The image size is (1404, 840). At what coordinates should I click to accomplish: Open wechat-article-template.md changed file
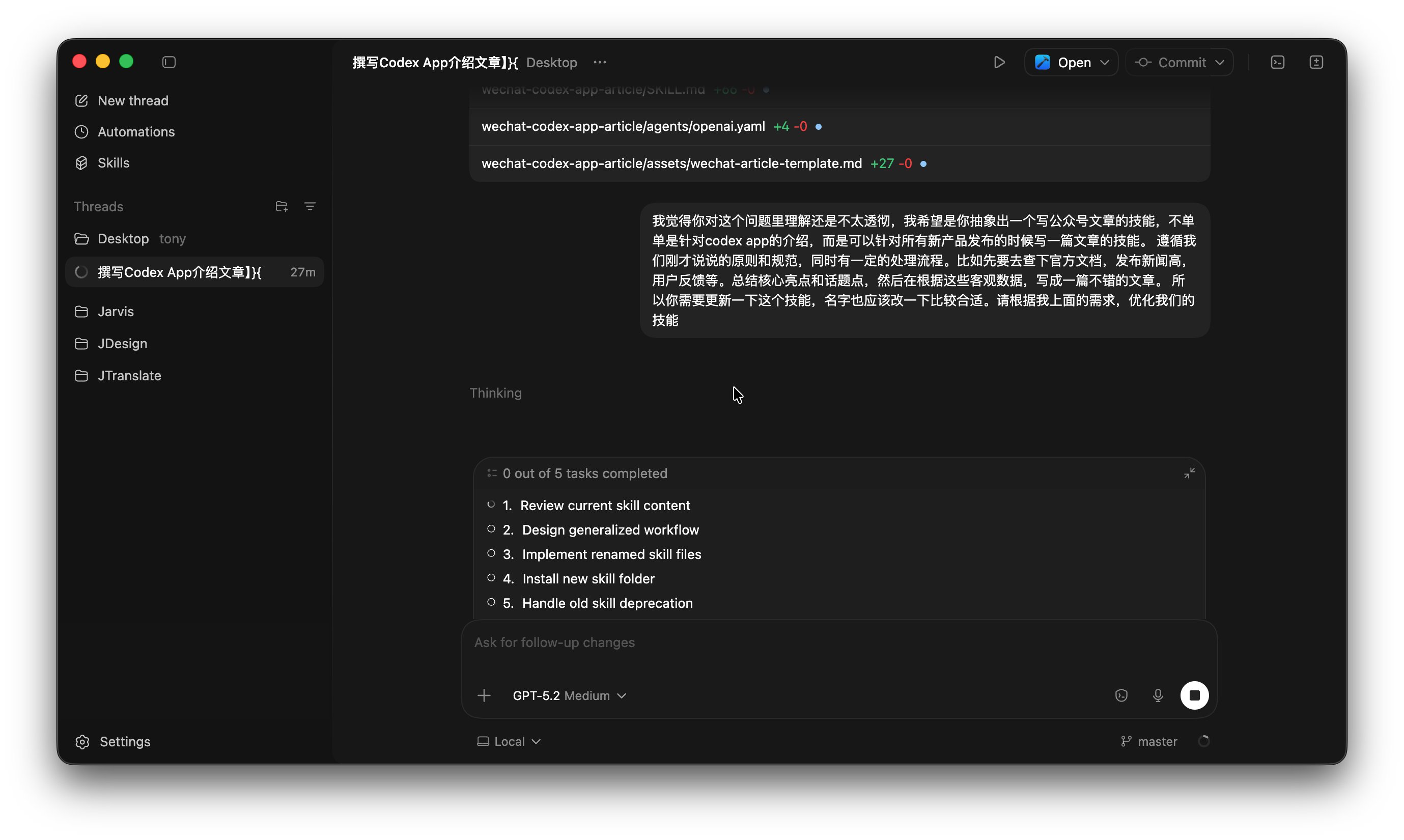tap(671, 163)
